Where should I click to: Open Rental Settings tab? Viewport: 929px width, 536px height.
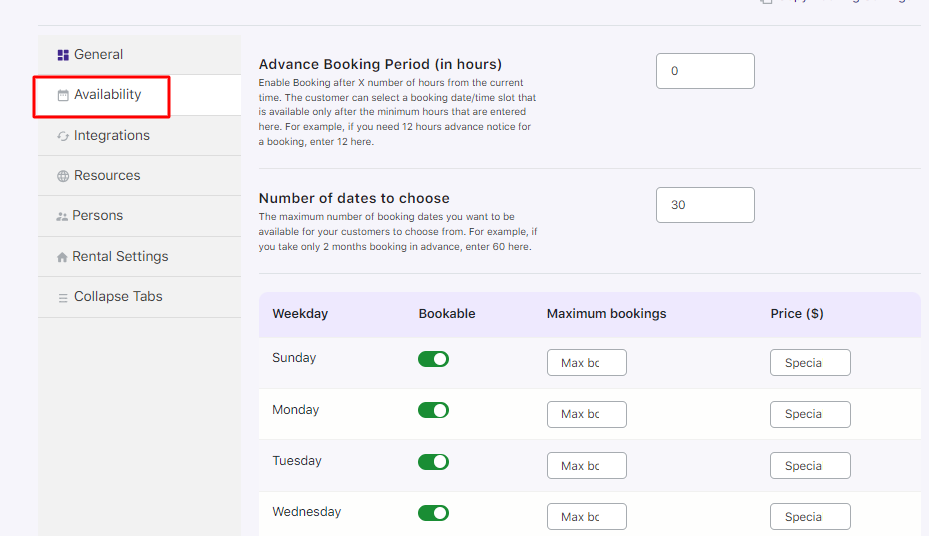139,256
